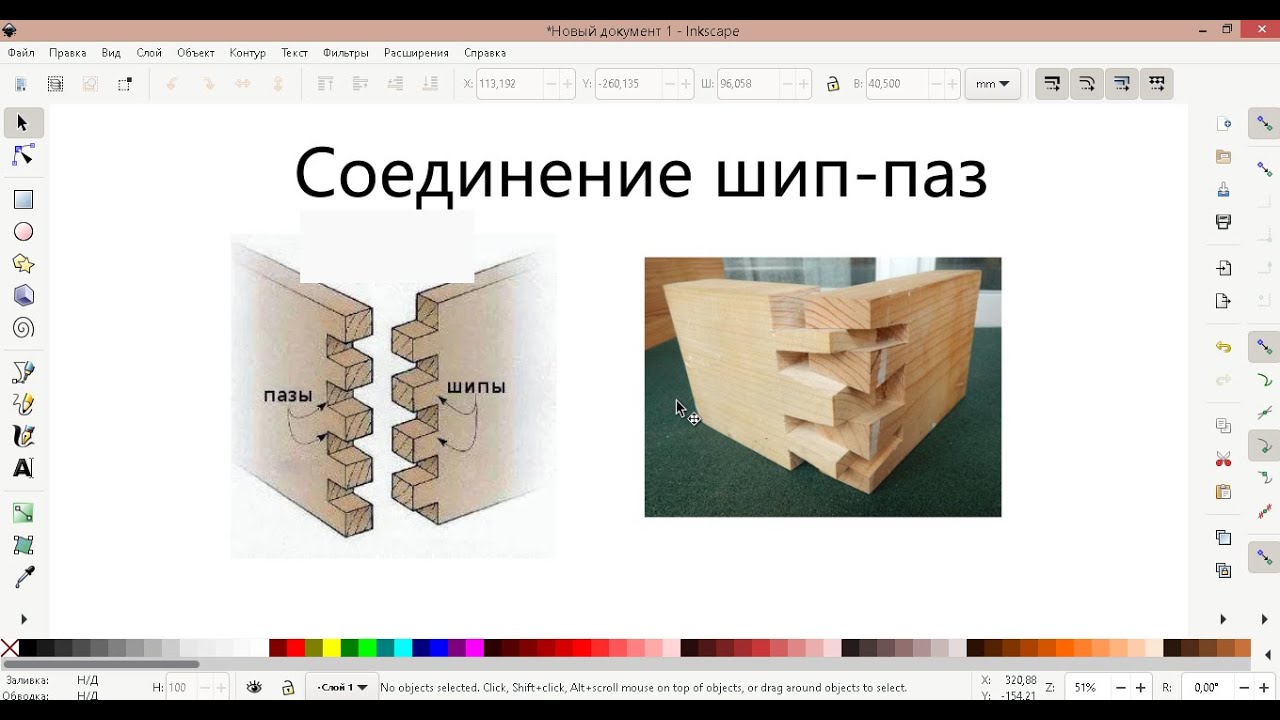1280x720 pixels.
Task: Select the Gradient tool
Action: [x=23, y=514]
